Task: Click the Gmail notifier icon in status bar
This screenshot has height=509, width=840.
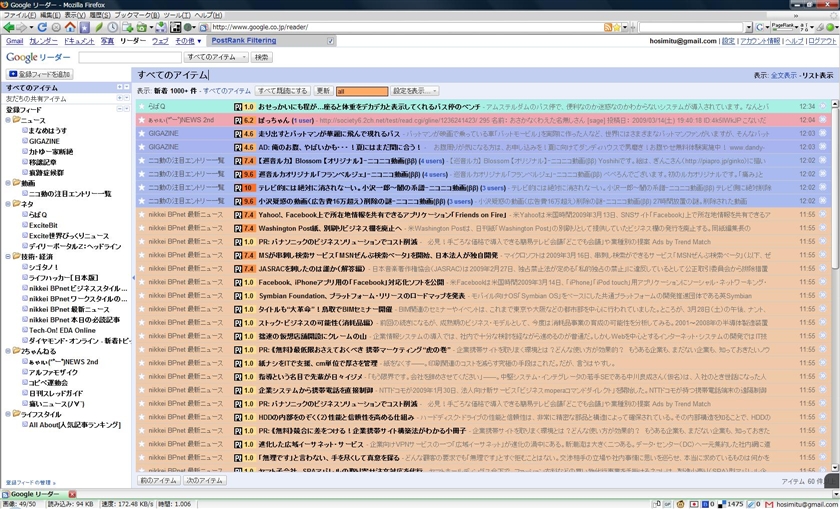Action: 769,504
